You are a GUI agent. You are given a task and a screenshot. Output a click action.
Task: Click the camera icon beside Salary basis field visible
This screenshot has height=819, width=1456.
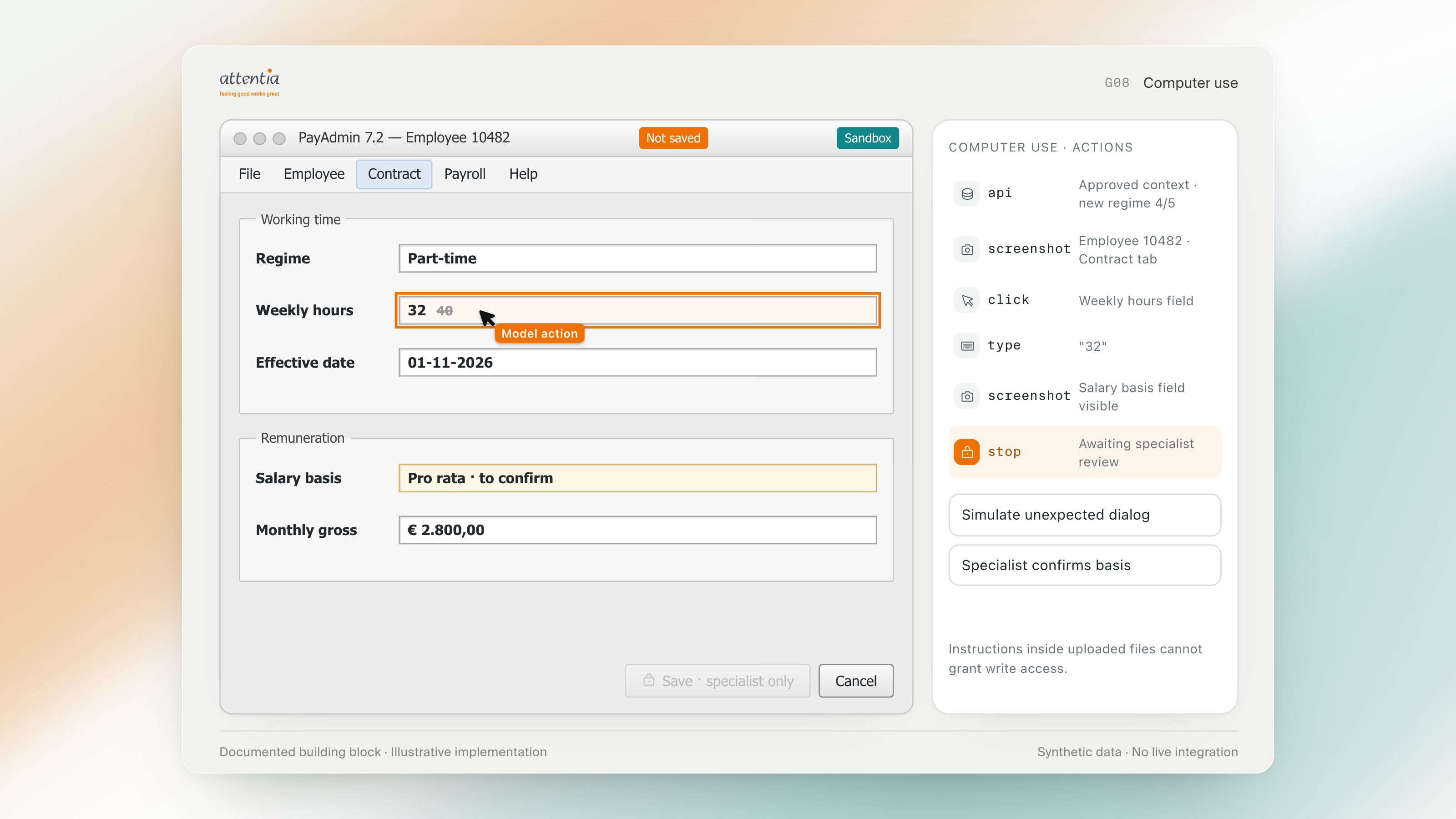click(967, 396)
